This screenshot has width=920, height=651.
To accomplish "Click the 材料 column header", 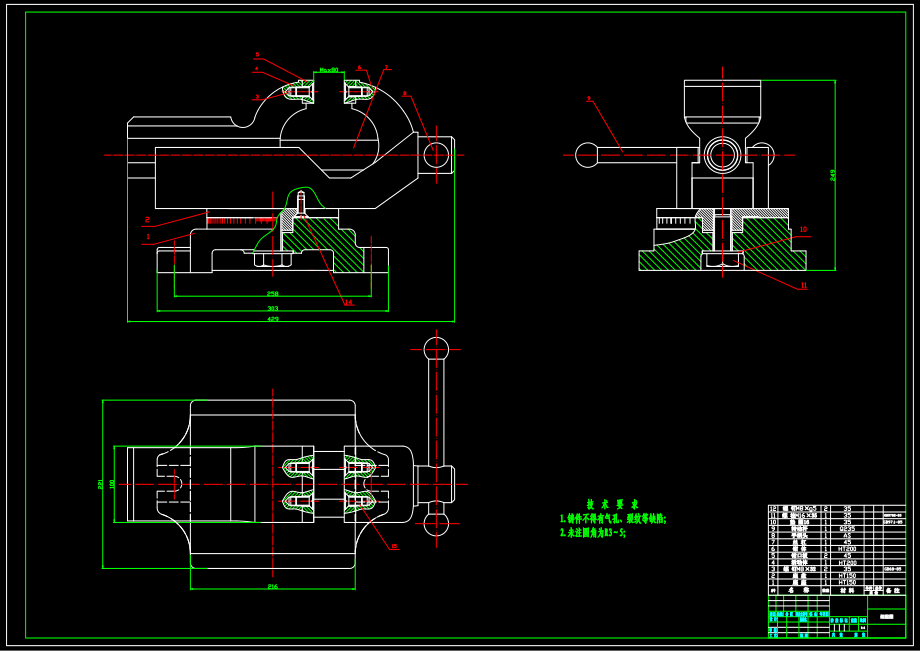I will [847, 591].
